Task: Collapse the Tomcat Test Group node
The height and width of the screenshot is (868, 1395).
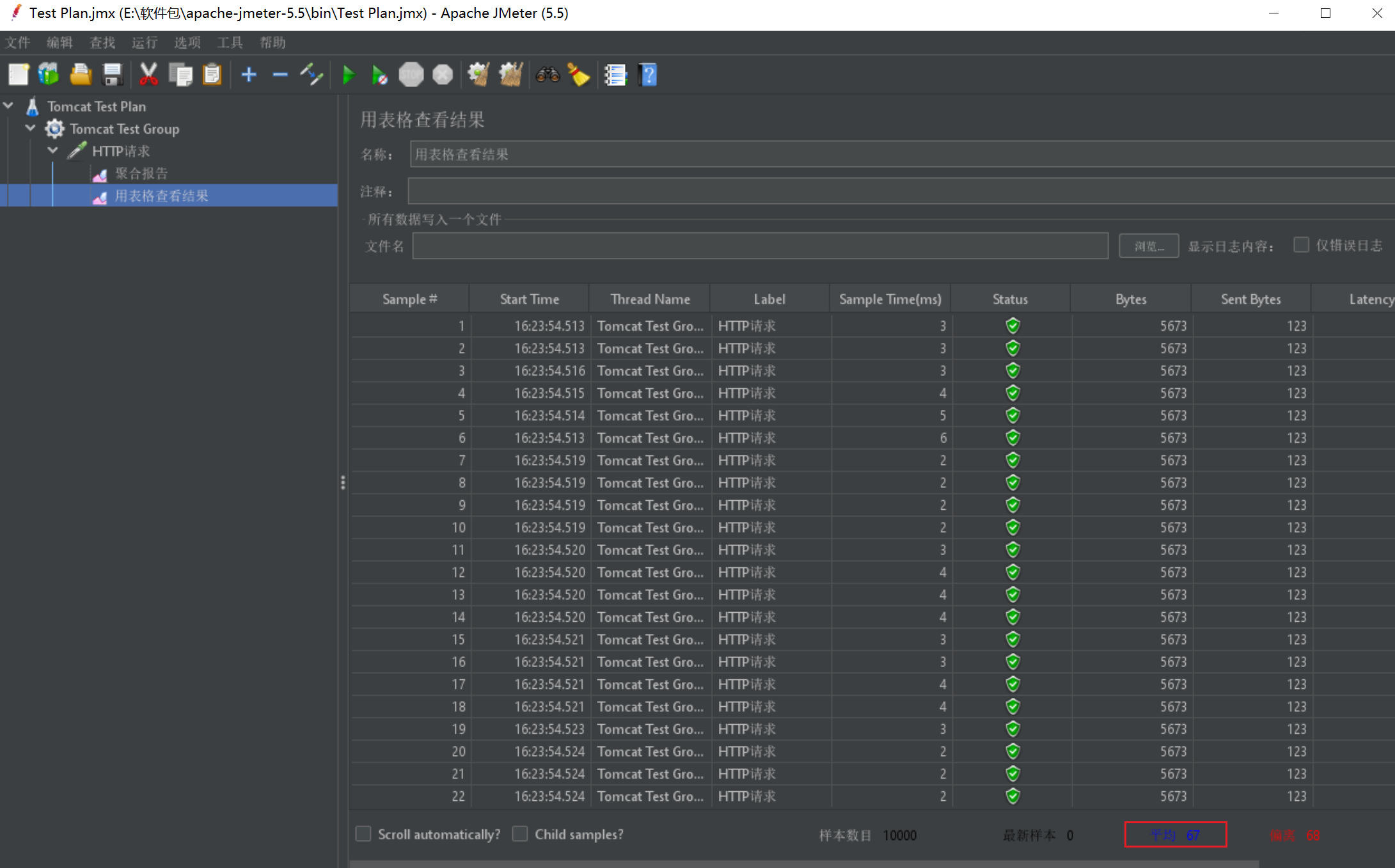Action: tap(30, 128)
